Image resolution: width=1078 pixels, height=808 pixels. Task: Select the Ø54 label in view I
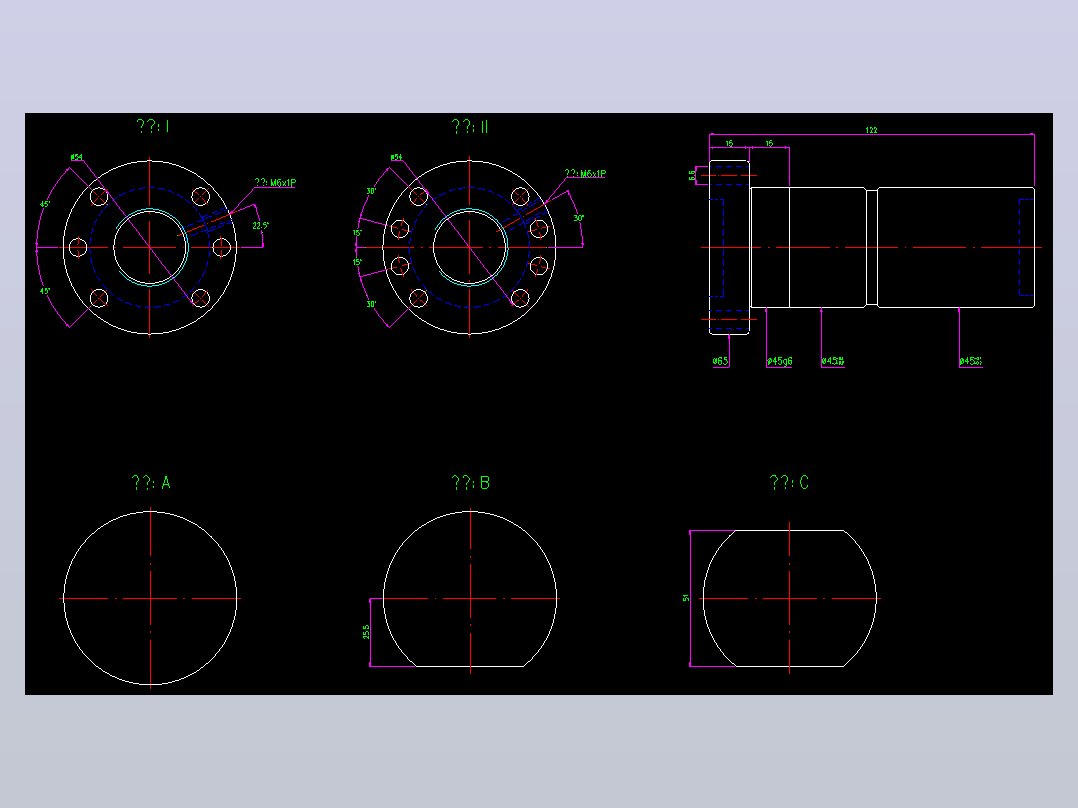76,157
